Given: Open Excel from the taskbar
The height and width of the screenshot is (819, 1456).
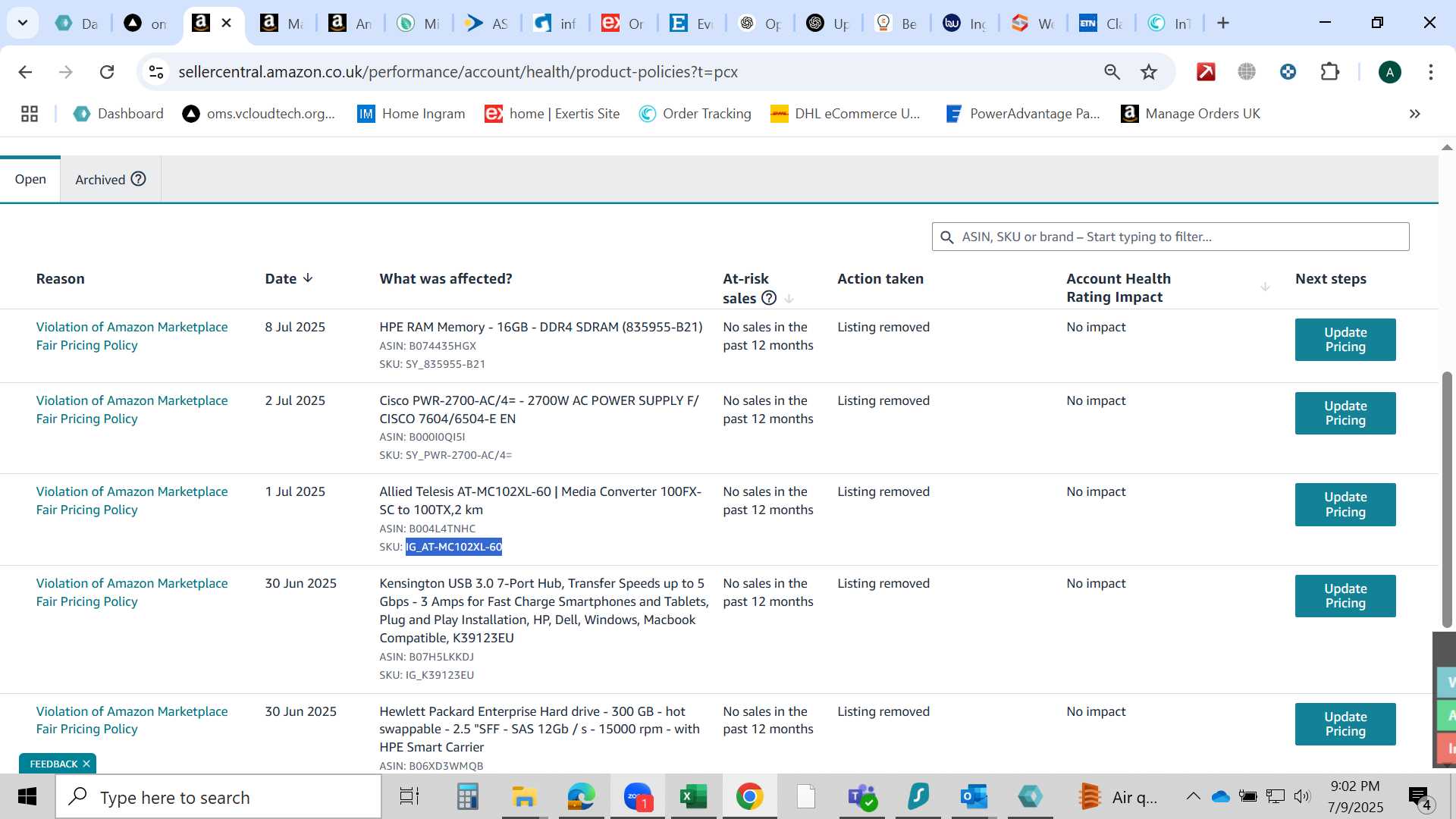Looking at the screenshot, I should tap(692, 796).
